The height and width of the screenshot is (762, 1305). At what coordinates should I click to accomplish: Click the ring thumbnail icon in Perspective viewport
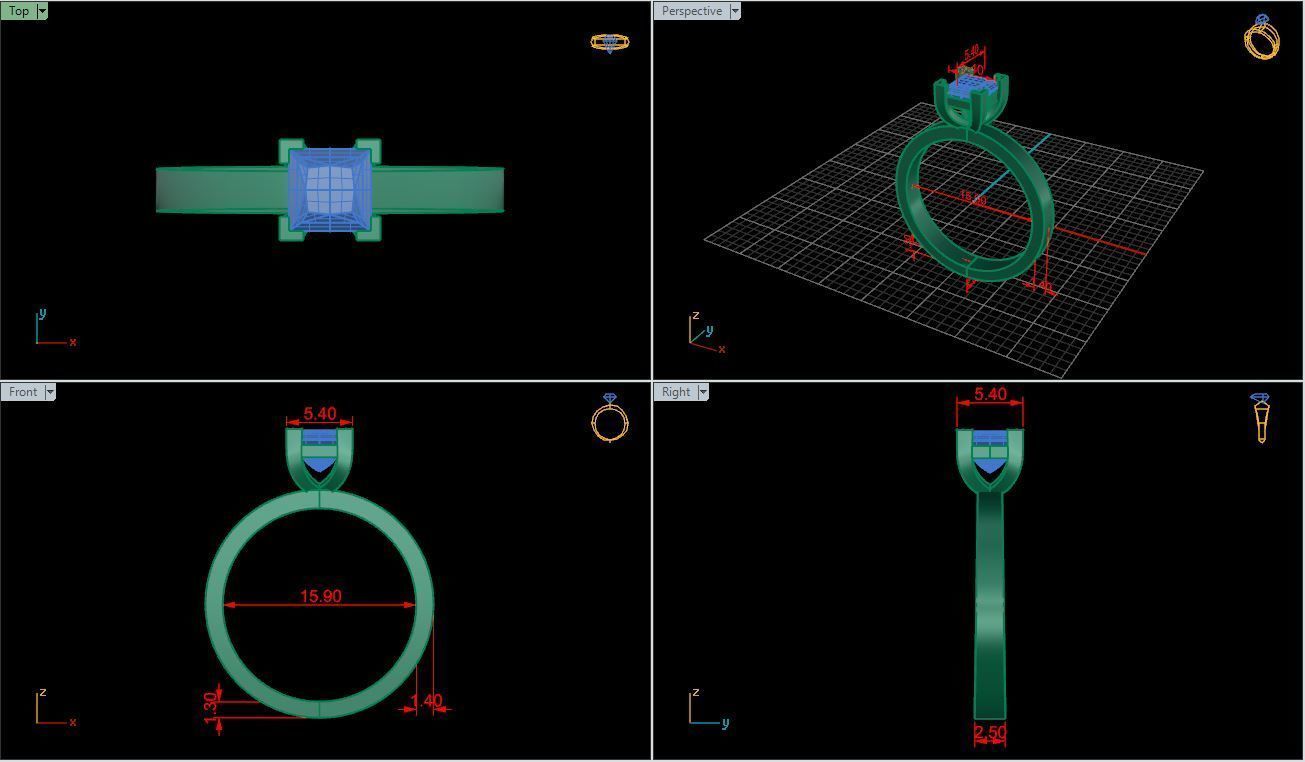(1262, 37)
